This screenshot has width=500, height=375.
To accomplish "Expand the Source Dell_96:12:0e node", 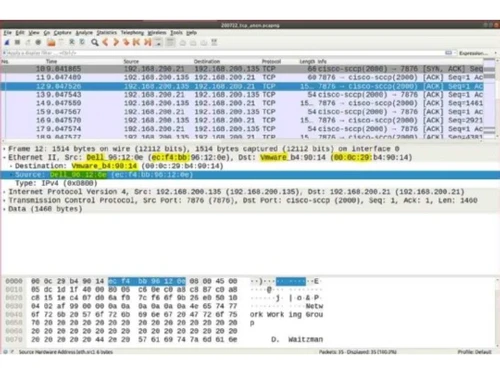I will (11, 175).
